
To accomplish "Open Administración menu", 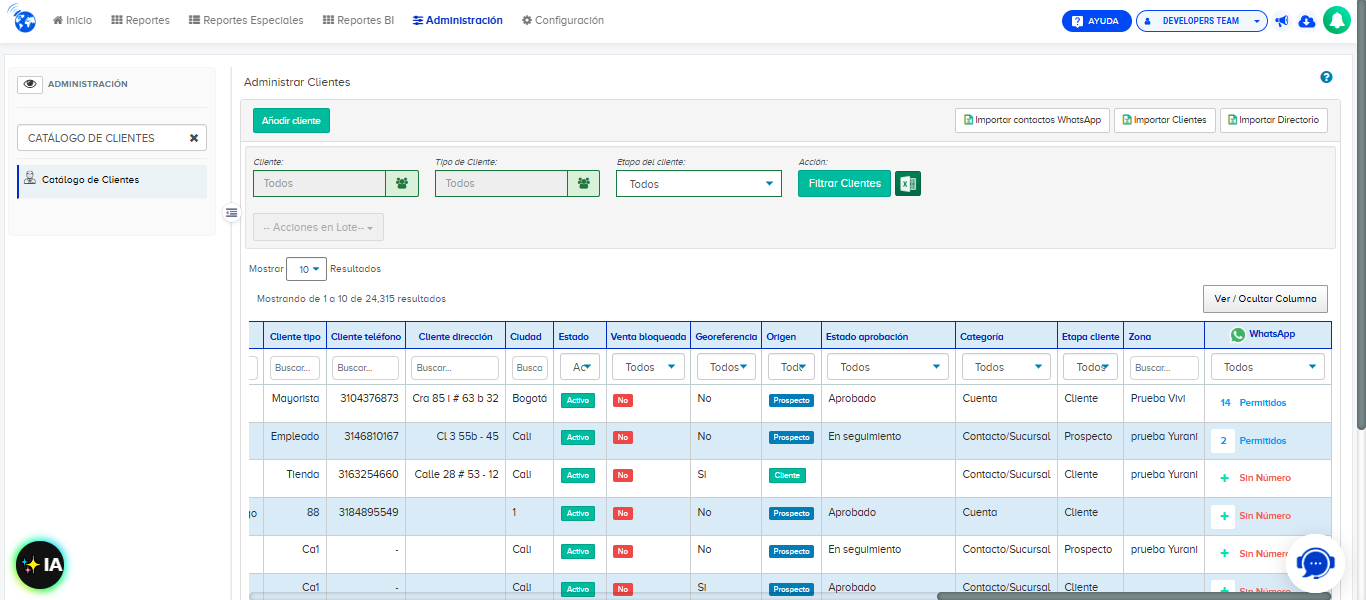I will coord(458,20).
